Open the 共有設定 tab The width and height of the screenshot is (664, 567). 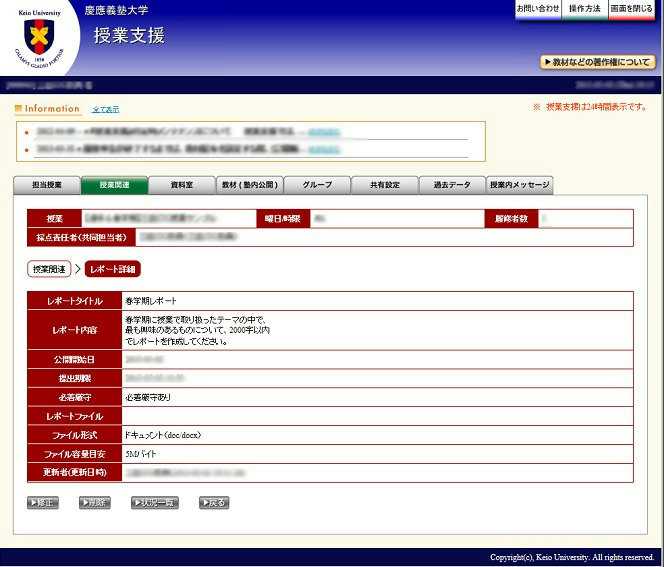(385, 185)
